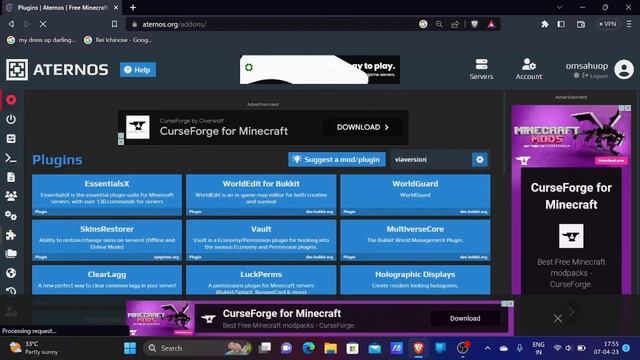Open the MultiverseCore plugin card
The height and width of the screenshot is (360, 640).
coord(415,240)
